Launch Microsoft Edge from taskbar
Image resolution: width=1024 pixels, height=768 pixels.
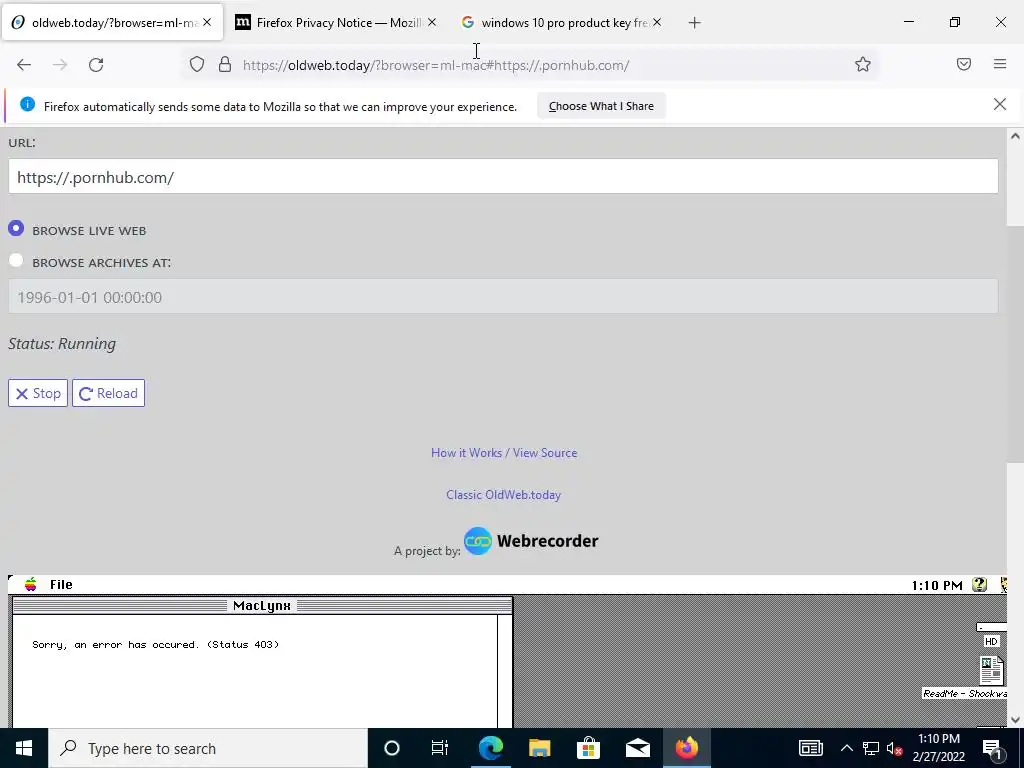490,748
